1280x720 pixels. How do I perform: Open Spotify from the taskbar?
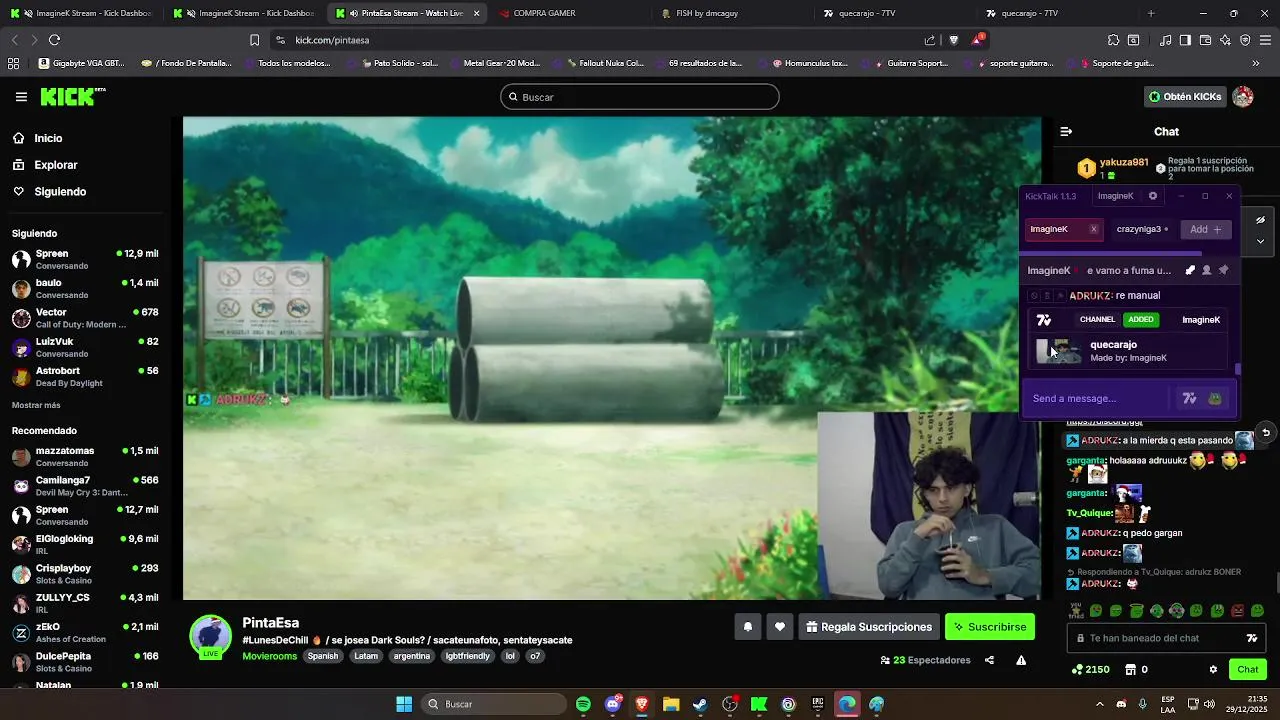pos(583,704)
